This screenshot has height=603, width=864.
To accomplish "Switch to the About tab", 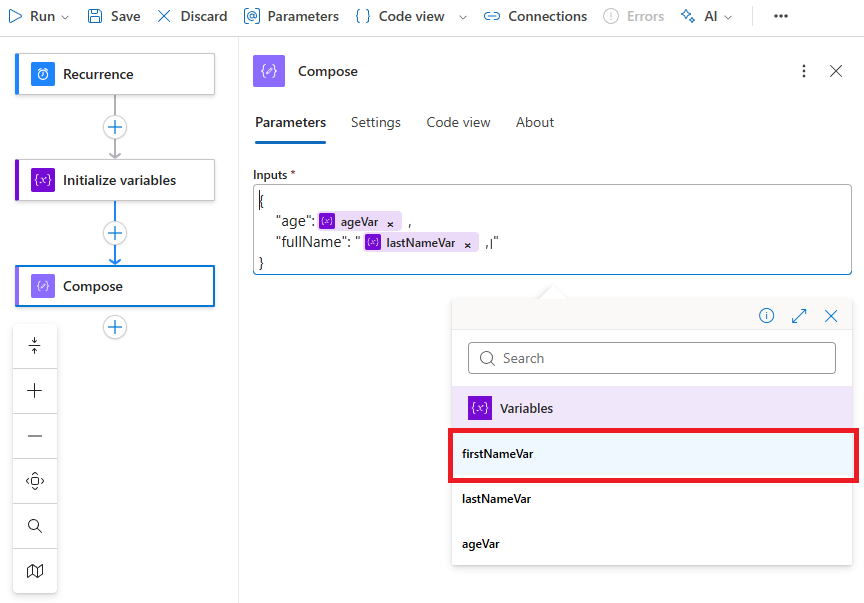I will coord(535,122).
